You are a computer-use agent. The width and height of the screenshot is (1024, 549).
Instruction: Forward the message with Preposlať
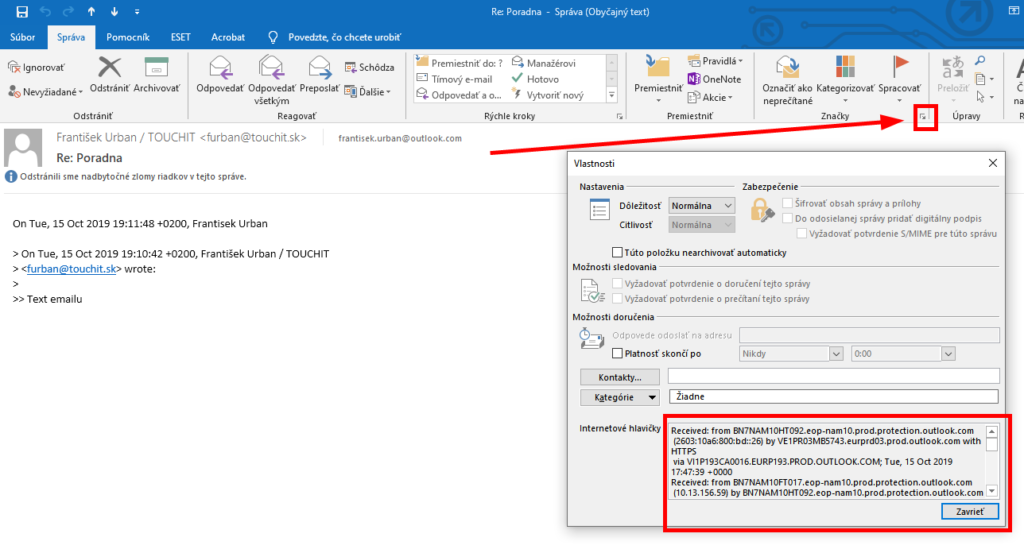click(320, 68)
